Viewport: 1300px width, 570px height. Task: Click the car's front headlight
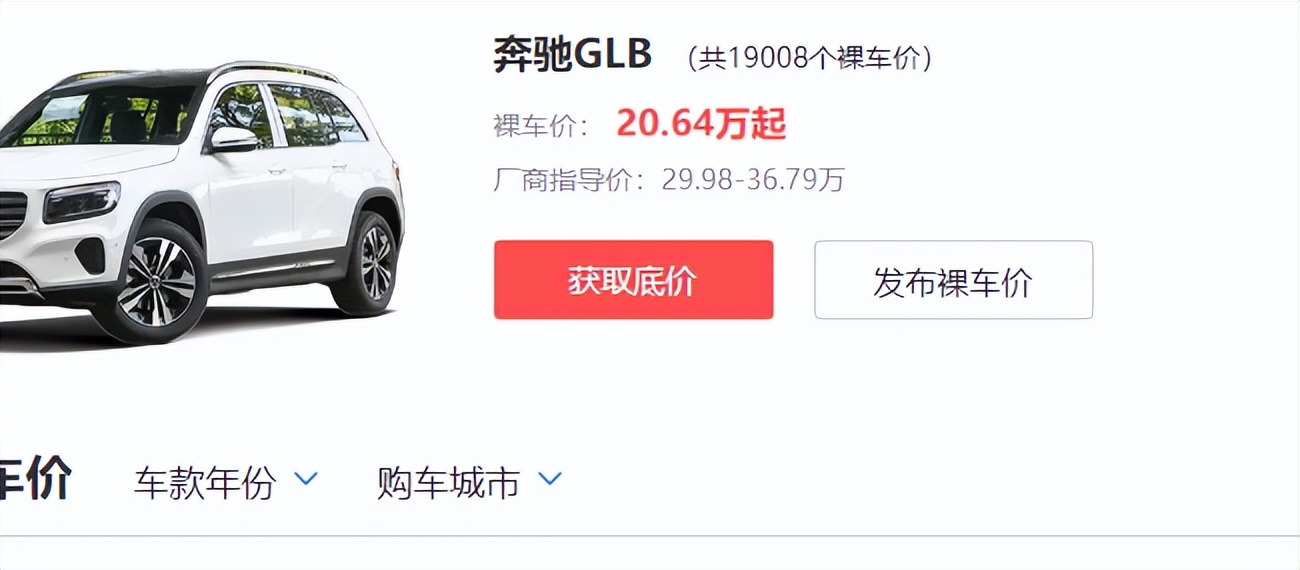click(x=81, y=201)
